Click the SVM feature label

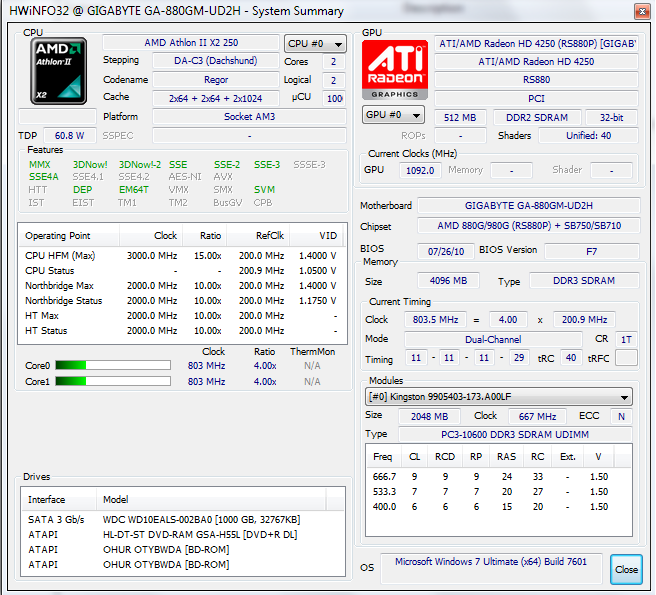264,190
